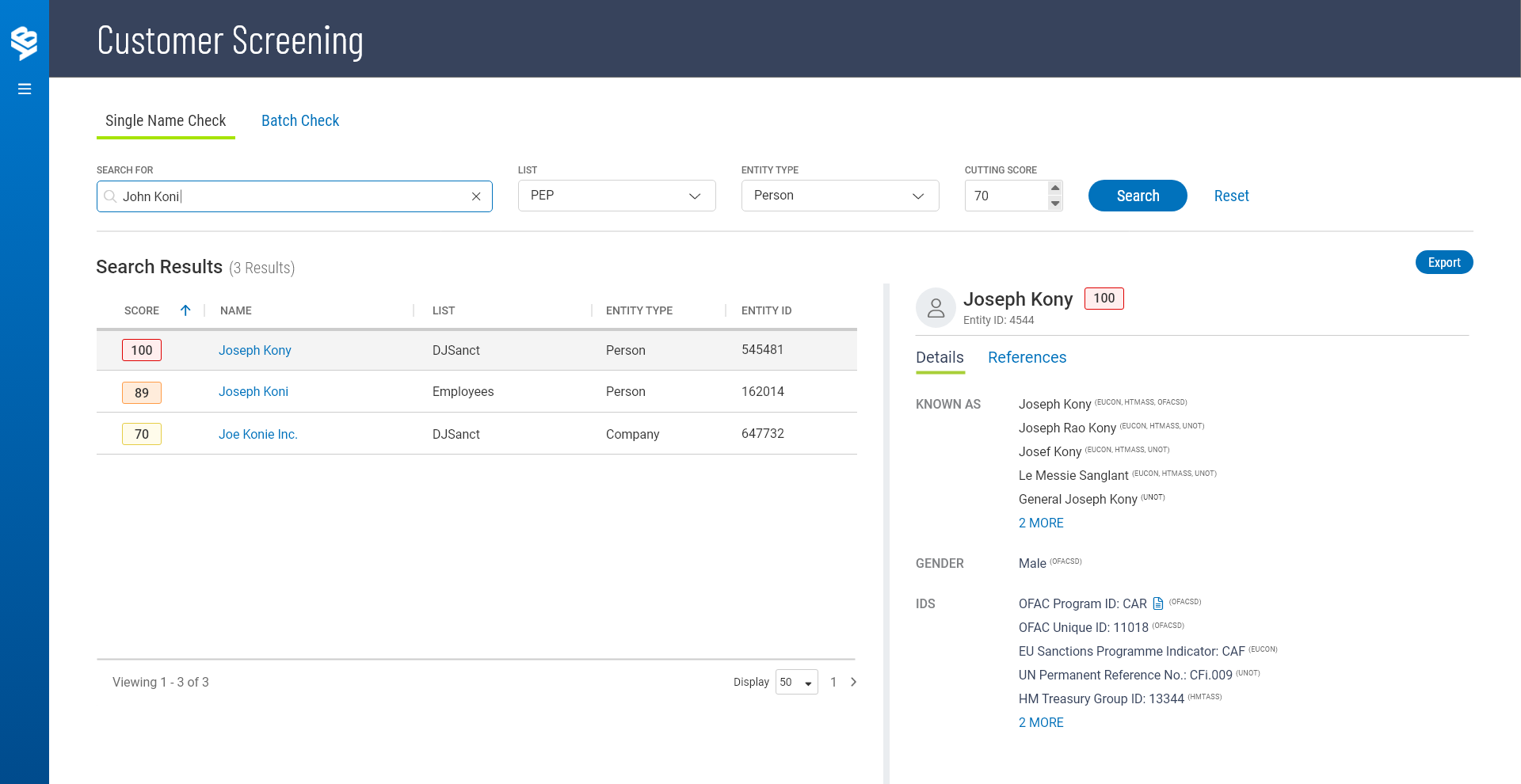1521x784 pixels.
Task: Decrease the cutting score with down arrow
Action: (x=1054, y=204)
